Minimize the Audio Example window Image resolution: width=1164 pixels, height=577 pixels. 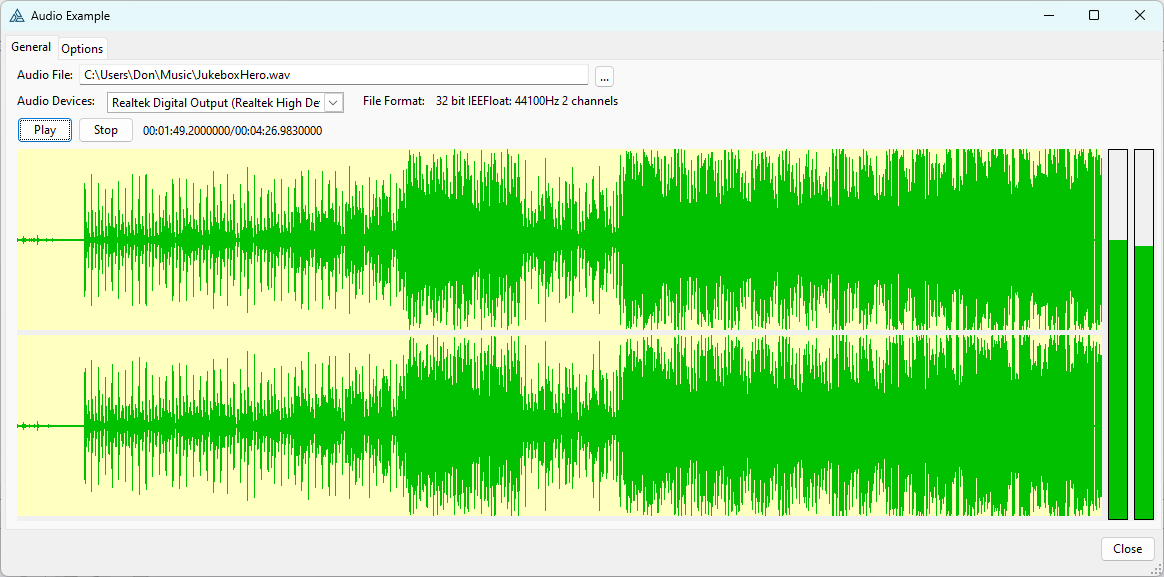click(x=1048, y=16)
